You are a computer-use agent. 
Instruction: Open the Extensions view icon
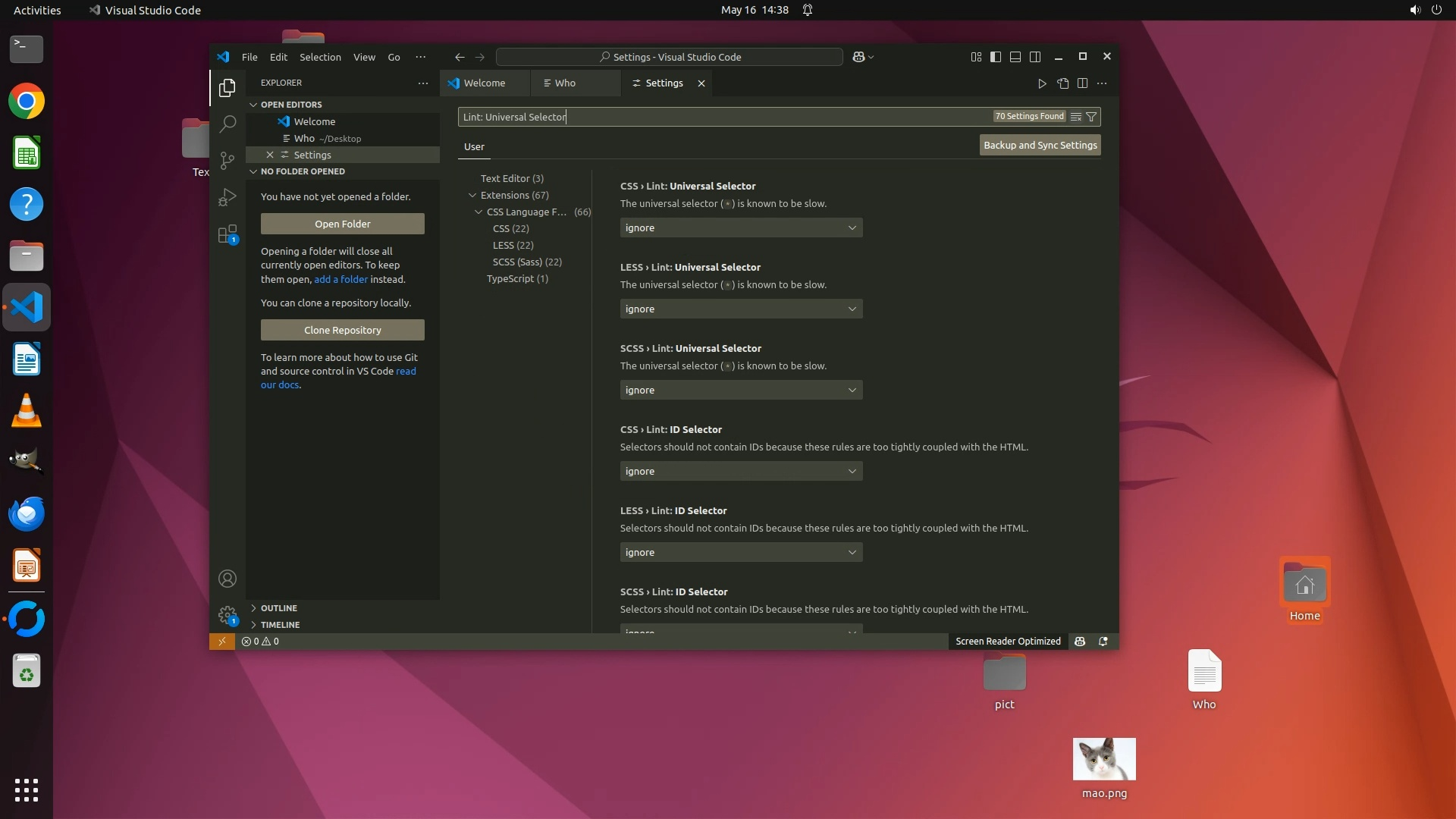click(227, 234)
